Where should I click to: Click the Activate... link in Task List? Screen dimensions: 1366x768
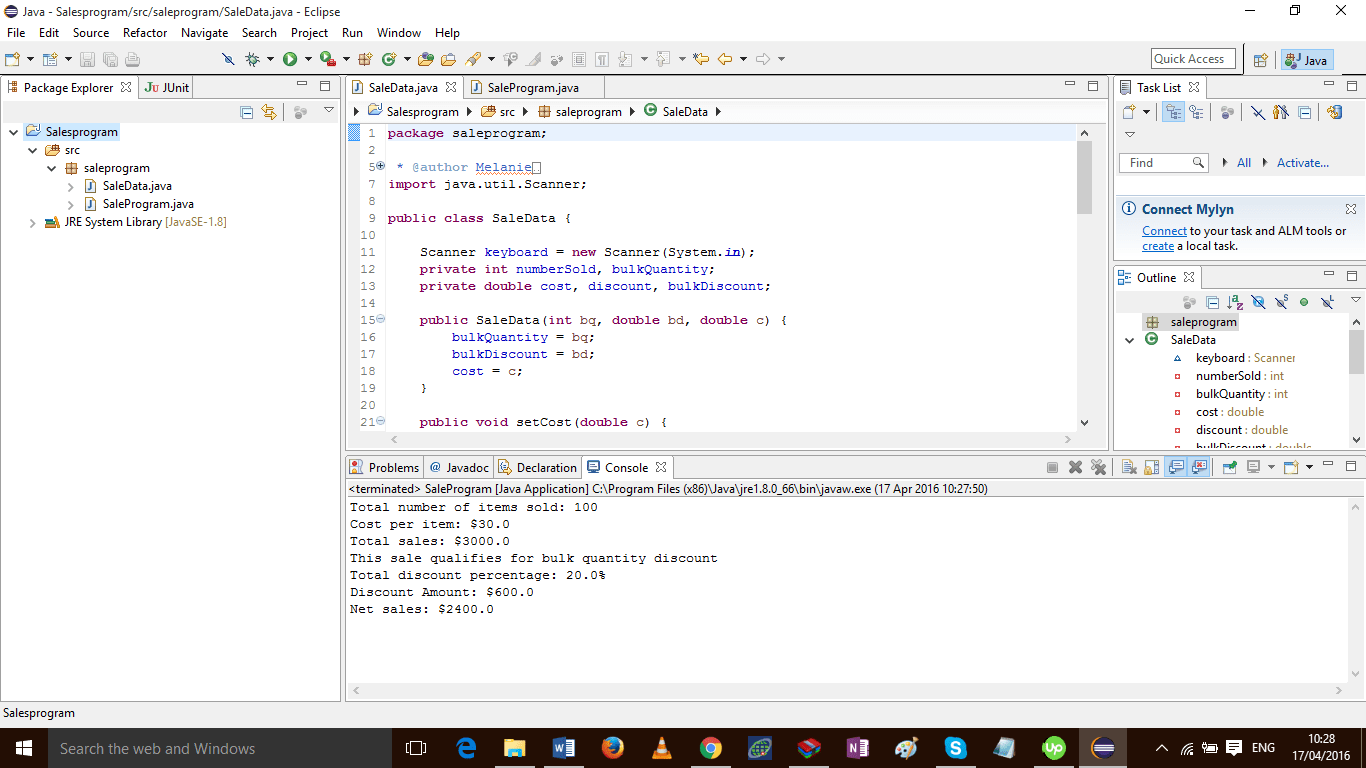[1303, 163]
